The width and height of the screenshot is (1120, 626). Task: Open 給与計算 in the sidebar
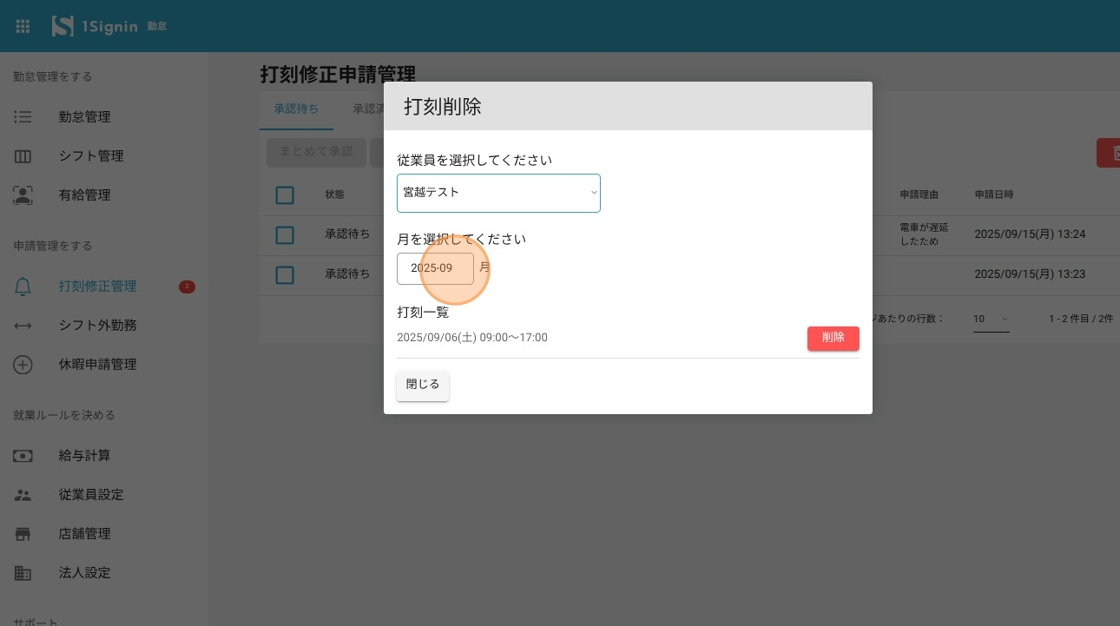[84, 456]
